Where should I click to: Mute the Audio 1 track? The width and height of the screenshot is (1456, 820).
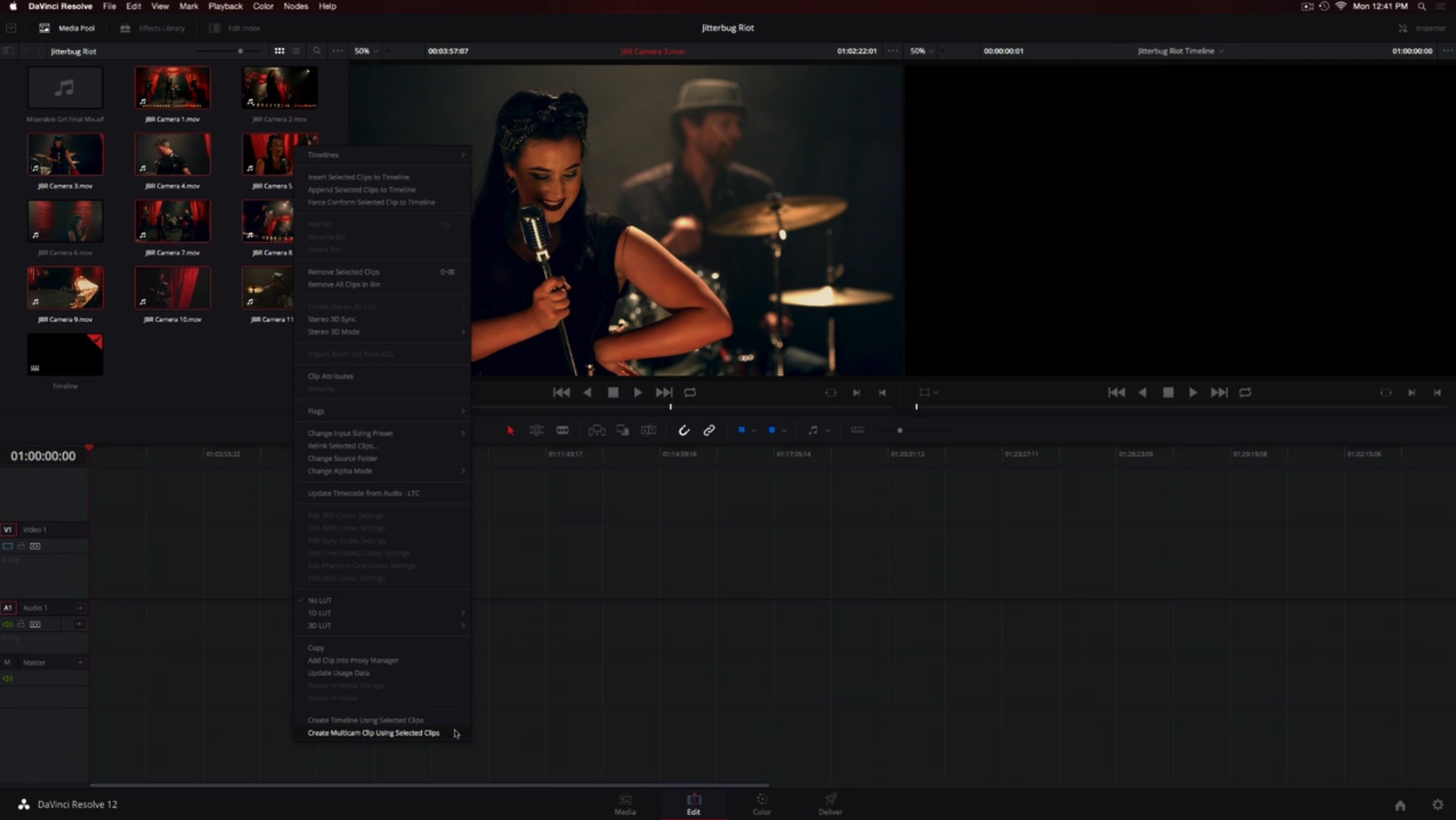click(x=8, y=624)
